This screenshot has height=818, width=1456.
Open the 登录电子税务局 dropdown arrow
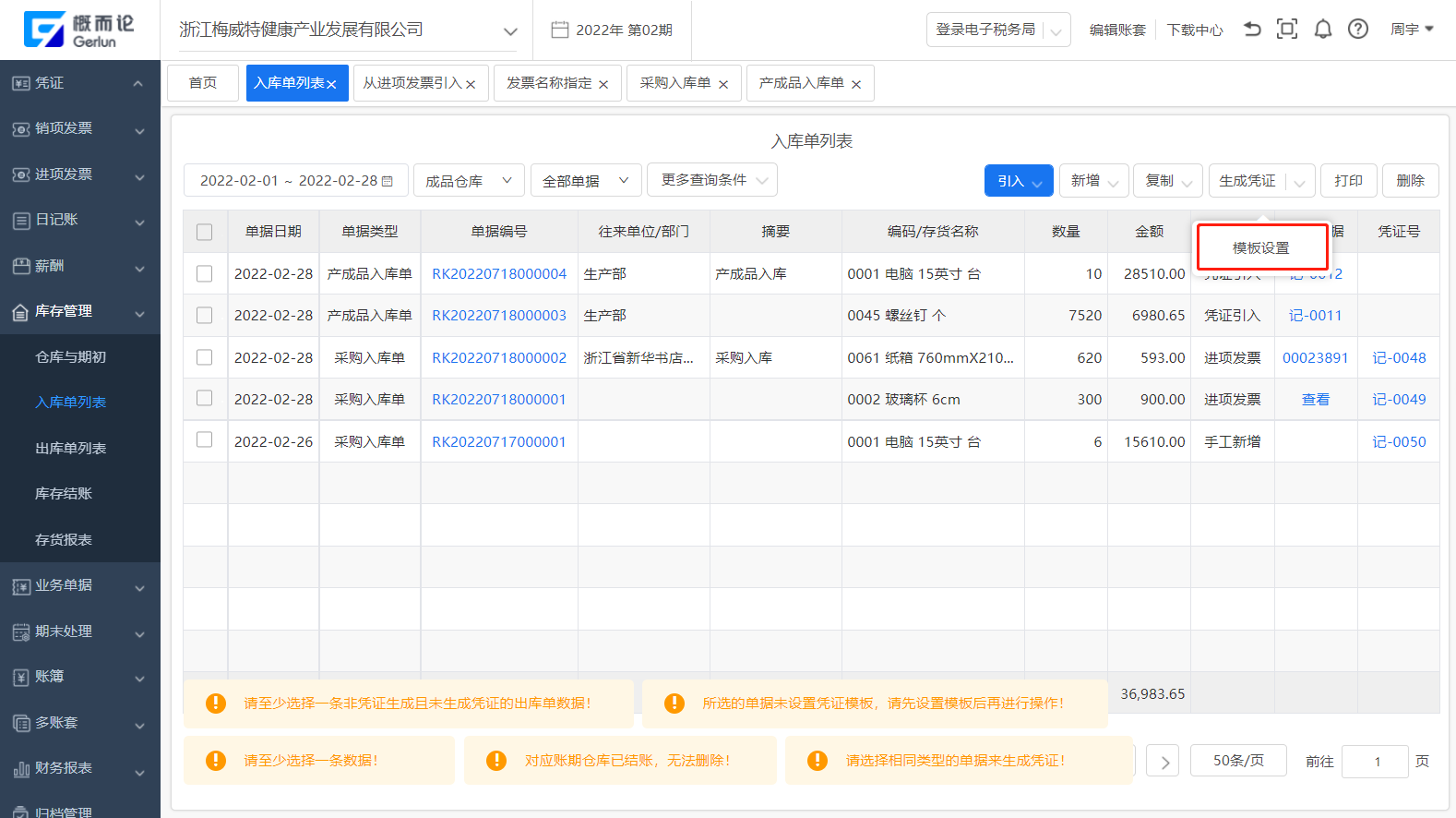[x=1056, y=31]
